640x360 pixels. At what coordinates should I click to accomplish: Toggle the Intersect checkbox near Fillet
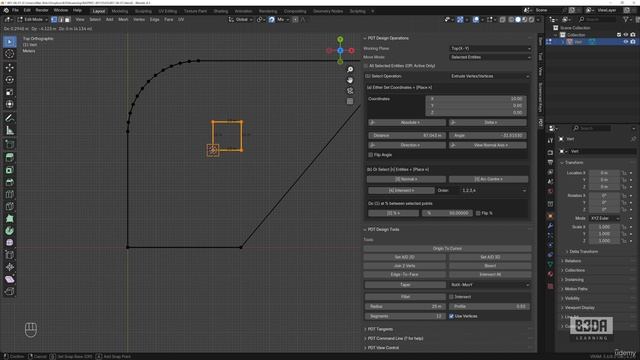[451, 297]
